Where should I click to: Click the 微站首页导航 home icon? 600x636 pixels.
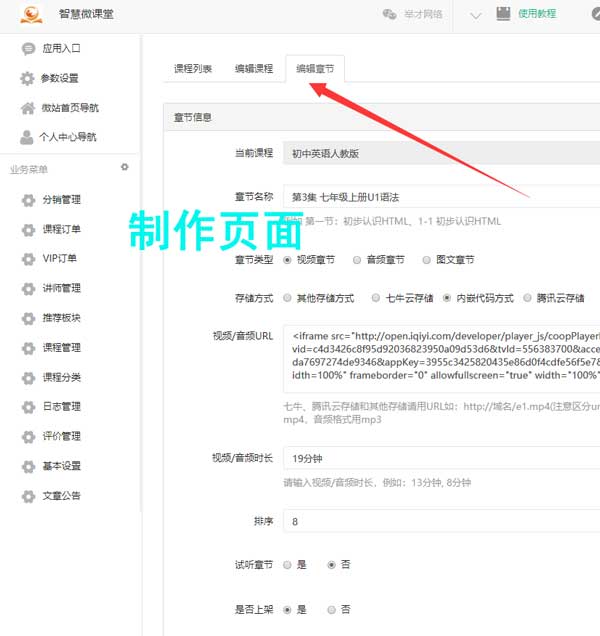[28, 108]
